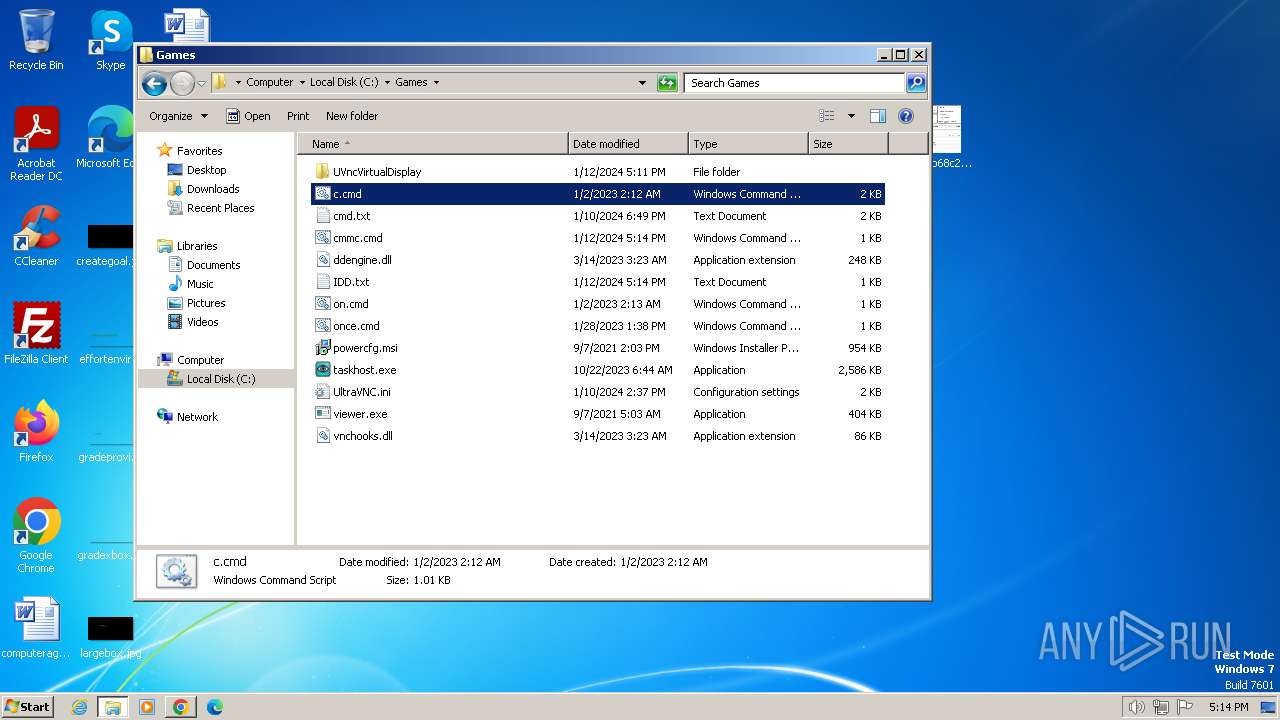Select Desktop in Favorites
The height and width of the screenshot is (720, 1280).
(x=206, y=170)
